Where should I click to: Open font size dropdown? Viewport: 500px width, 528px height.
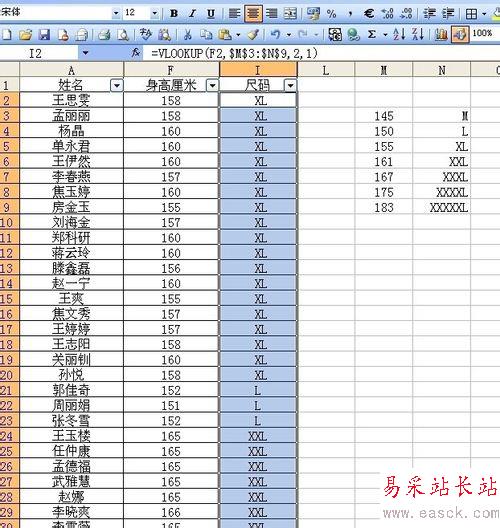tap(155, 13)
